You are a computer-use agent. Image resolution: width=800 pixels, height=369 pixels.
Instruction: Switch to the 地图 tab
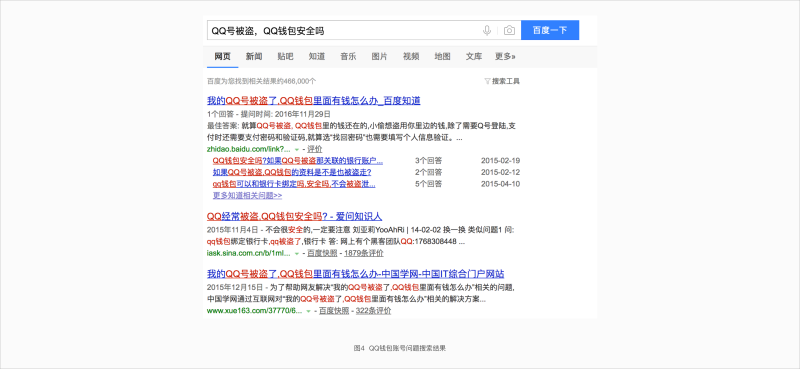pos(442,57)
